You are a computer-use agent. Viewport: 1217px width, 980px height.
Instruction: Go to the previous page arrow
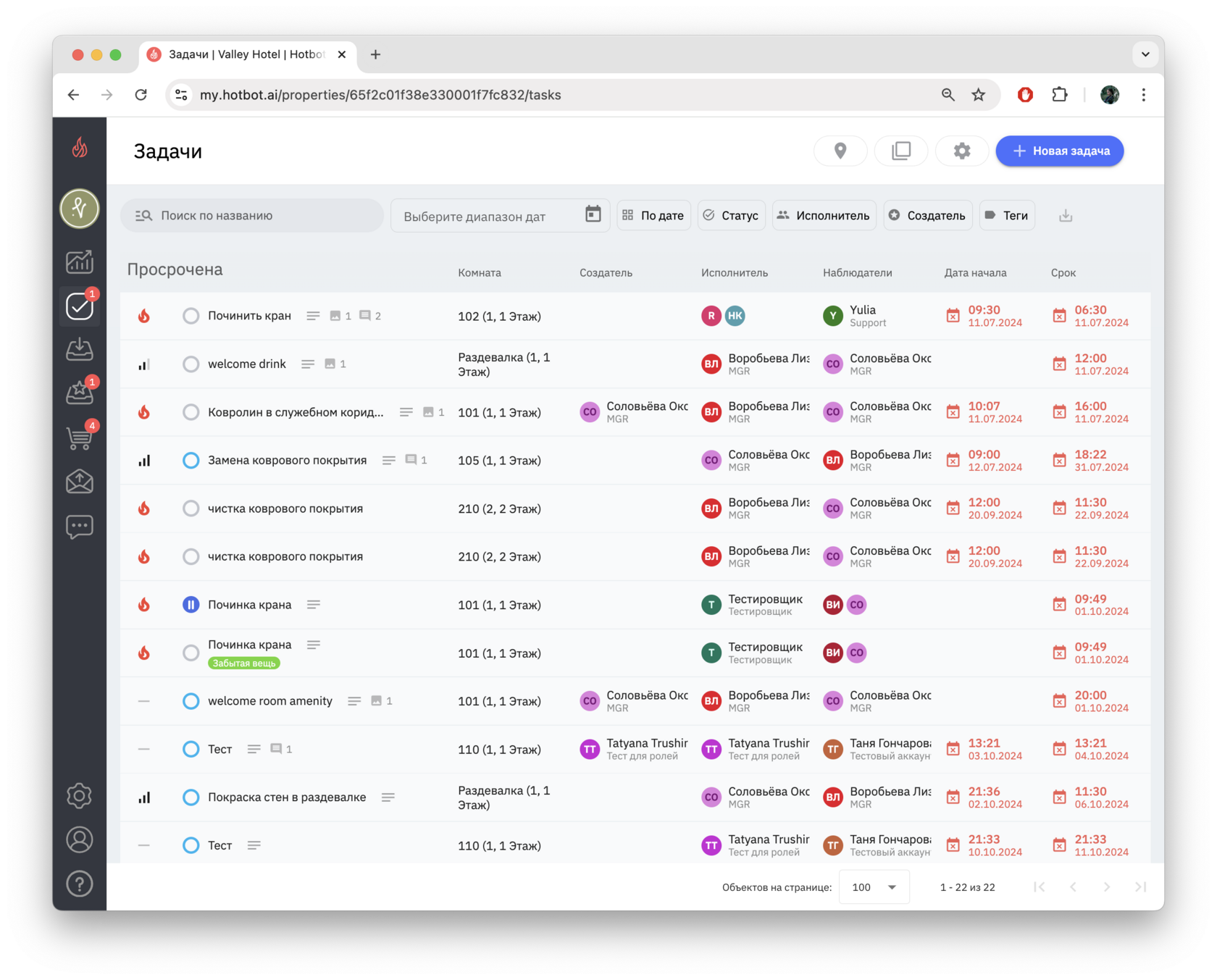pyautogui.click(x=1073, y=887)
